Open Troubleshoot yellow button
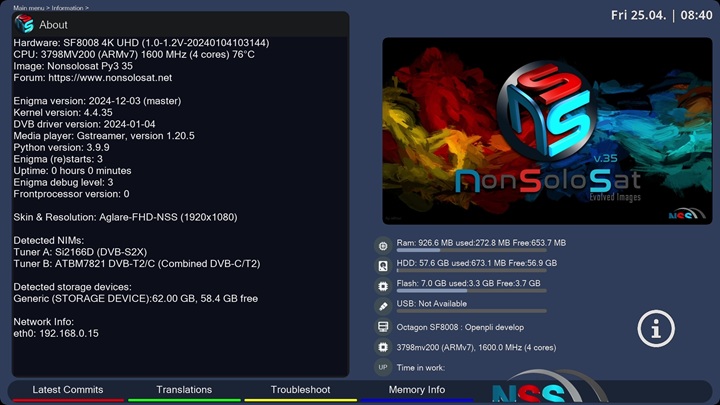 pyautogui.click(x=300, y=391)
